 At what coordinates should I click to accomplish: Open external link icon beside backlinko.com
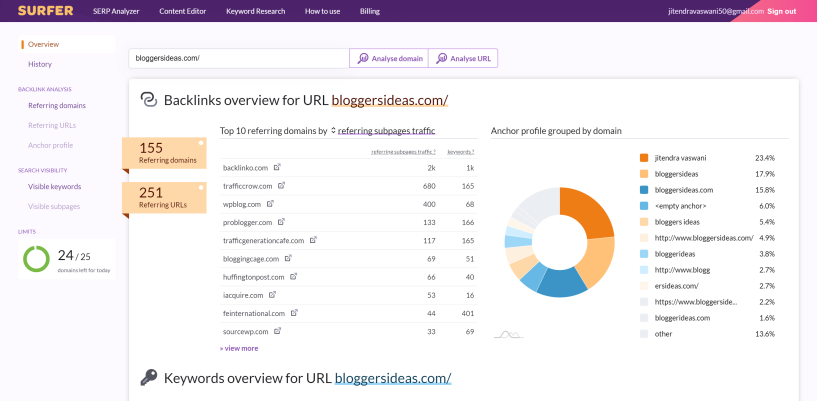278,167
